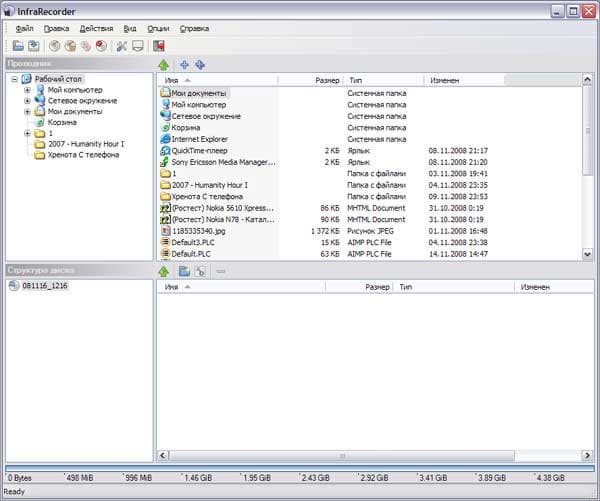This screenshot has width=600, height=501.
Task: Click the Remove minus icon in disc layout toolbar
Action: (221, 271)
